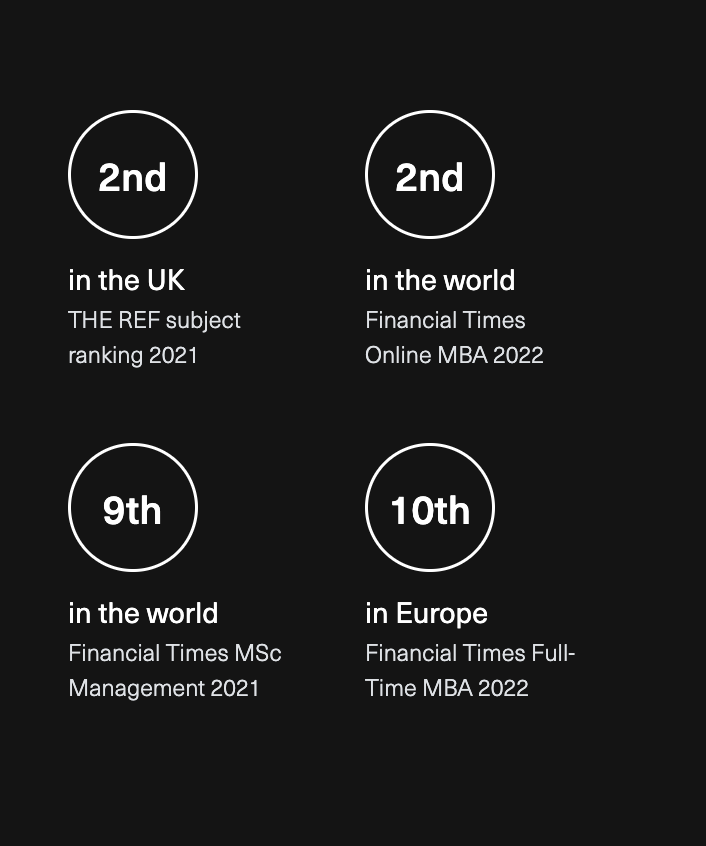Click '2nd' number above 'in the UK'
The width and height of the screenshot is (706, 846).
tap(132, 178)
